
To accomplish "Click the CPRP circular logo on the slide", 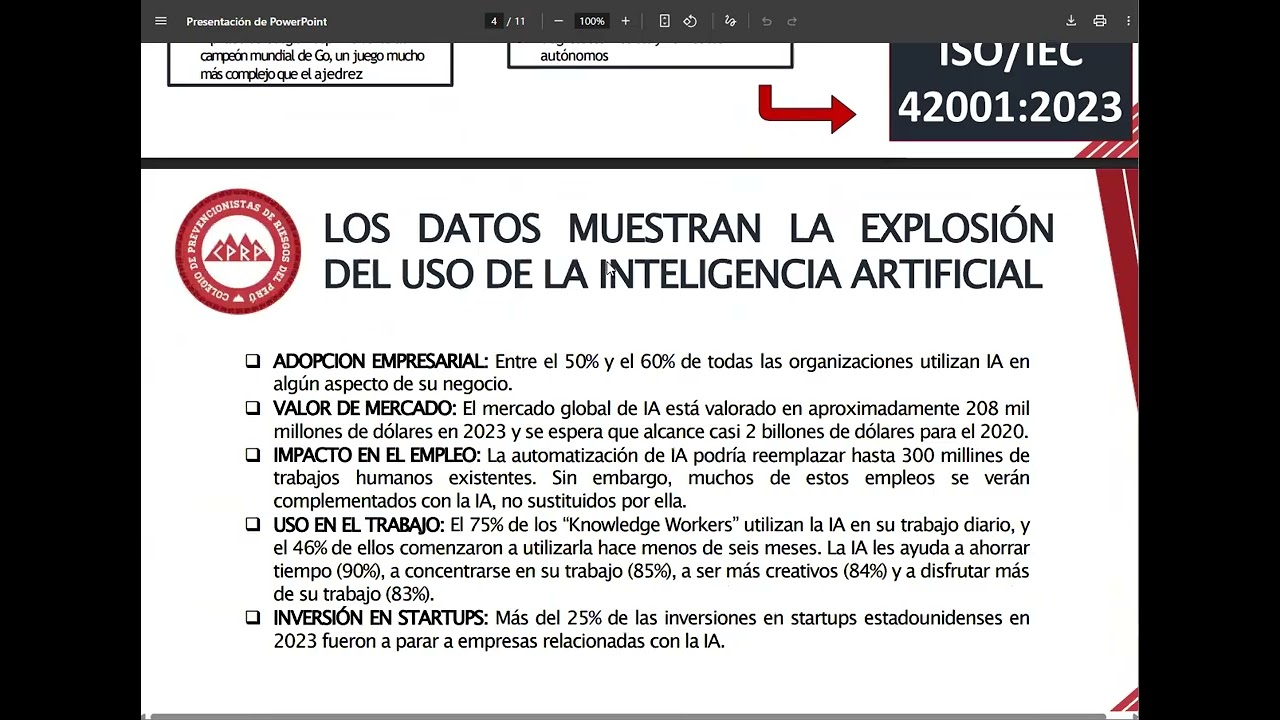I will click(238, 251).
